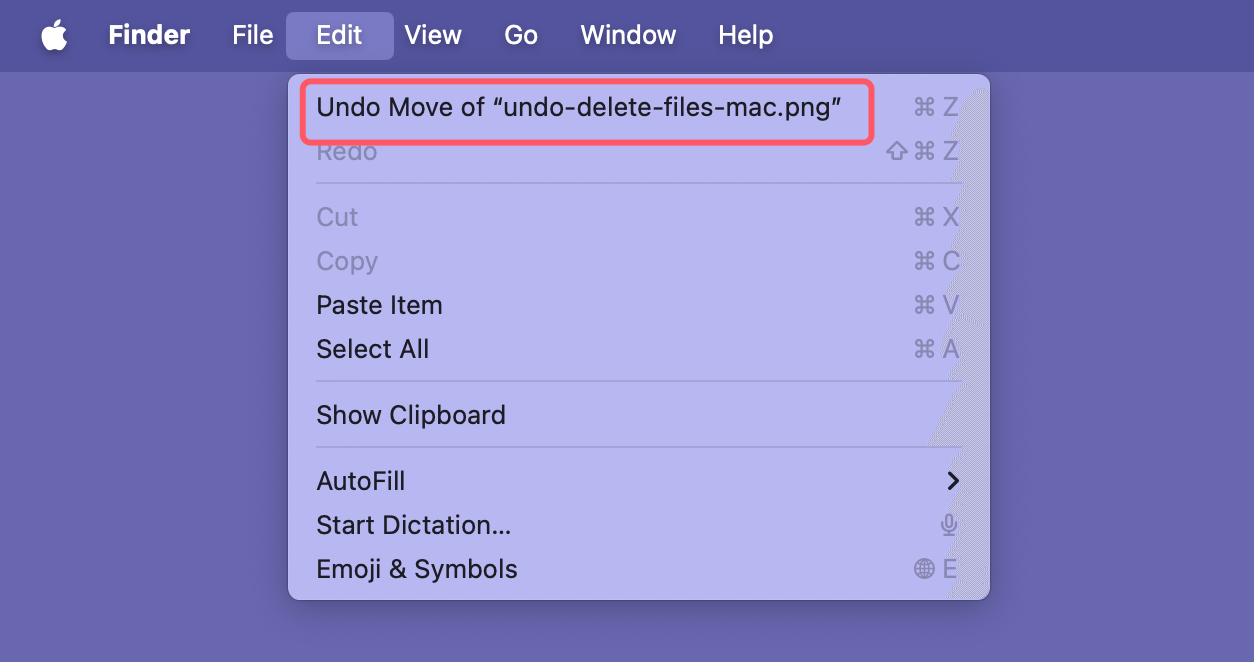This screenshot has height=662, width=1254.
Task: Click the microphone icon beside Start Dictation
Action: (948, 524)
